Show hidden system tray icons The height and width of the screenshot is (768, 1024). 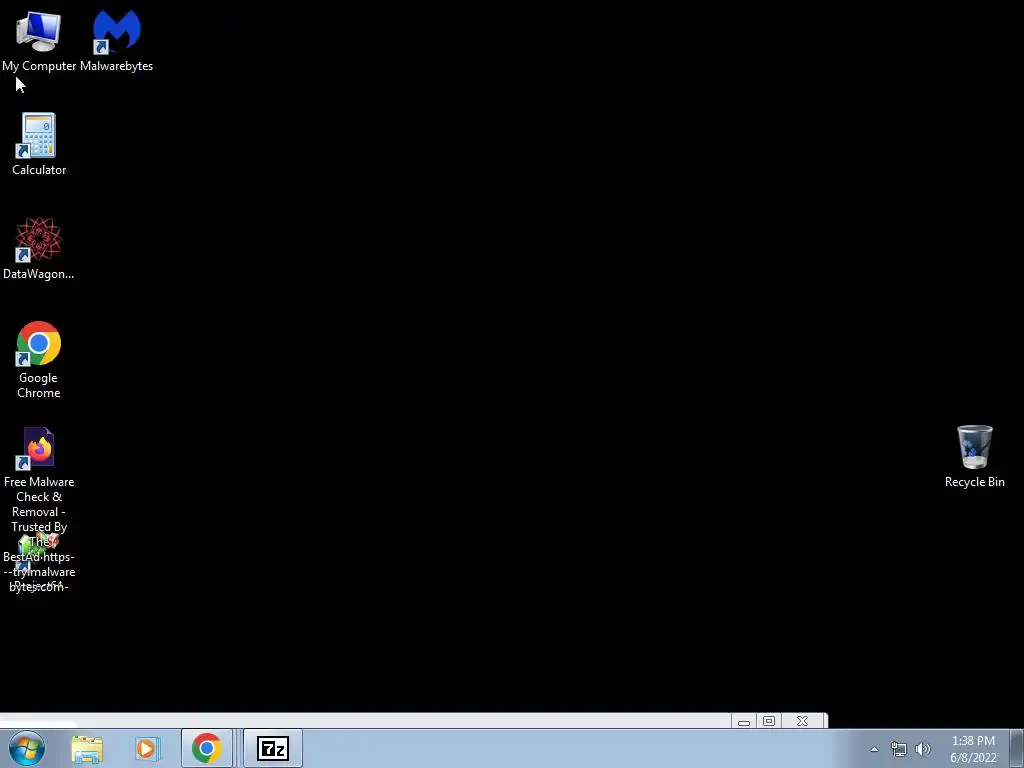pyautogui.click(x=874, y=749)
